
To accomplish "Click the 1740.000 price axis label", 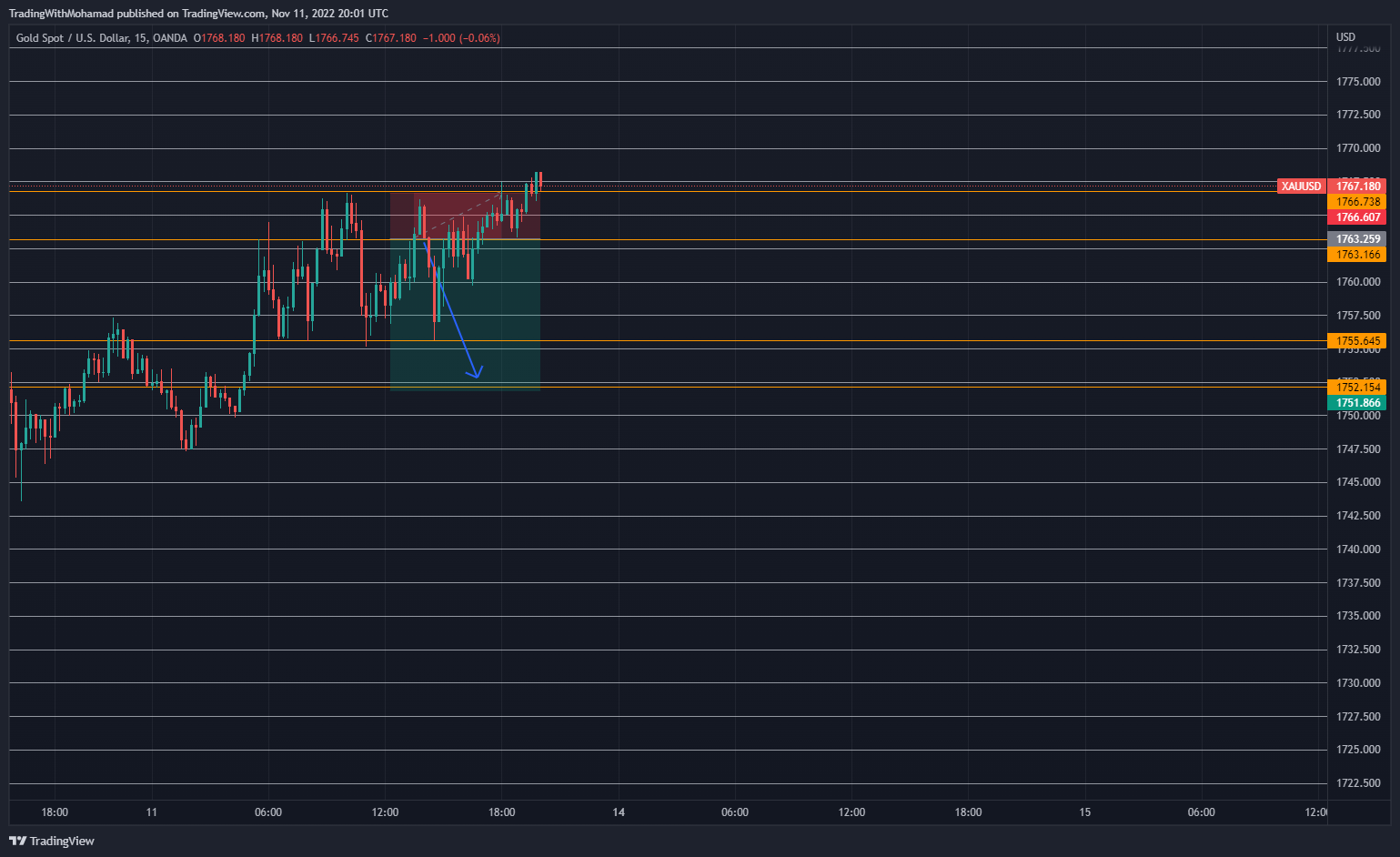I will pyautogui.click(x=1358, y=549).
